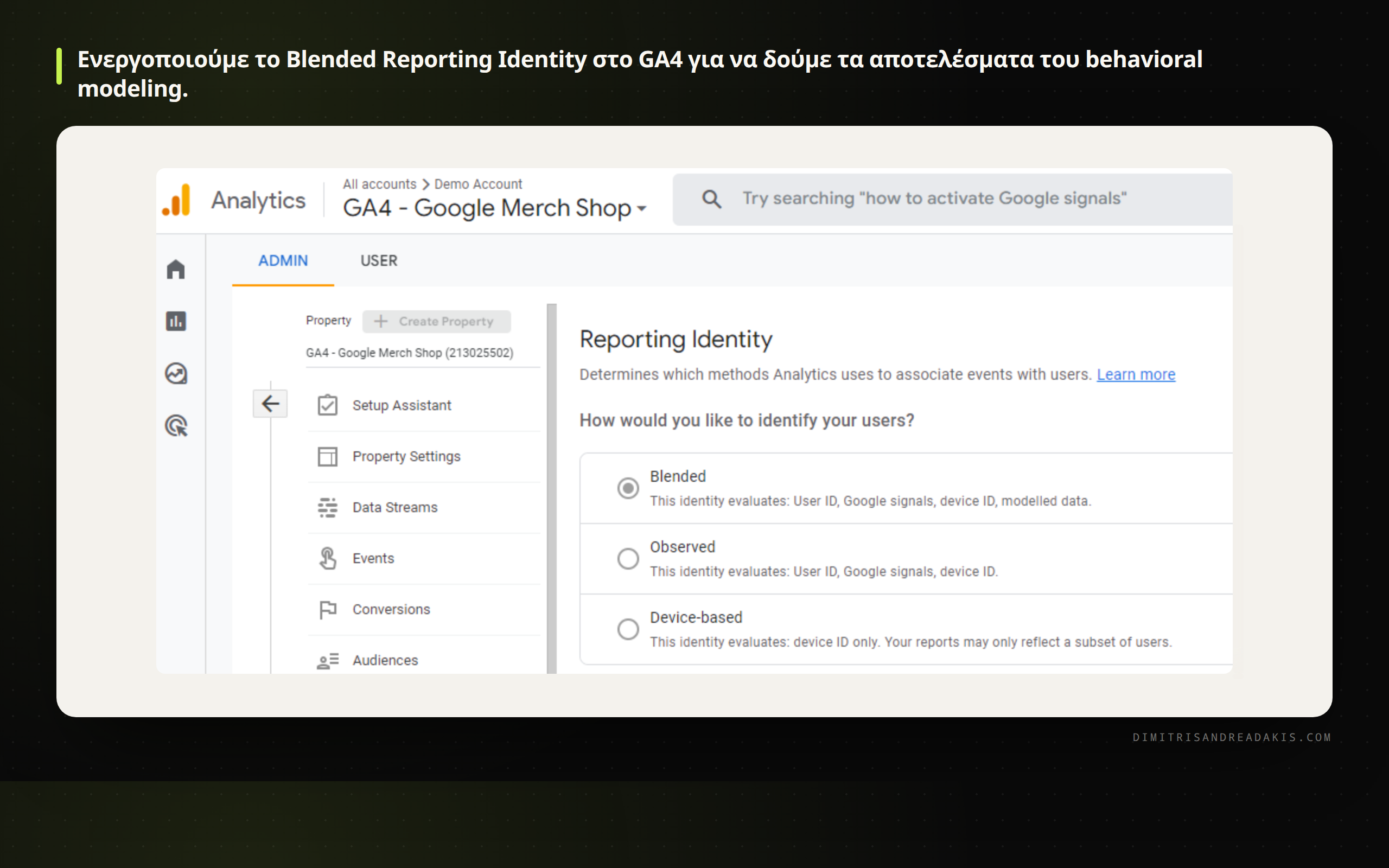The height and width of the screenshot is (868, 1389).
Task: Click All accounts breadcrumb link
Action: pyautogui.click(x=379, y=184)
